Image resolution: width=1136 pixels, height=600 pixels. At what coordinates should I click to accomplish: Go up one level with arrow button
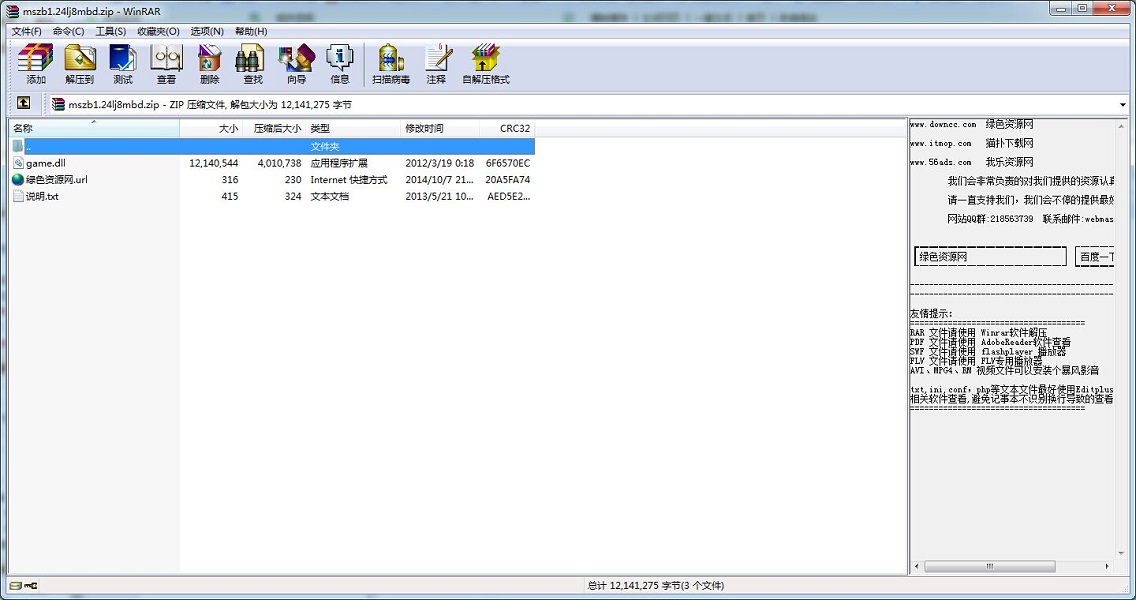24,104
